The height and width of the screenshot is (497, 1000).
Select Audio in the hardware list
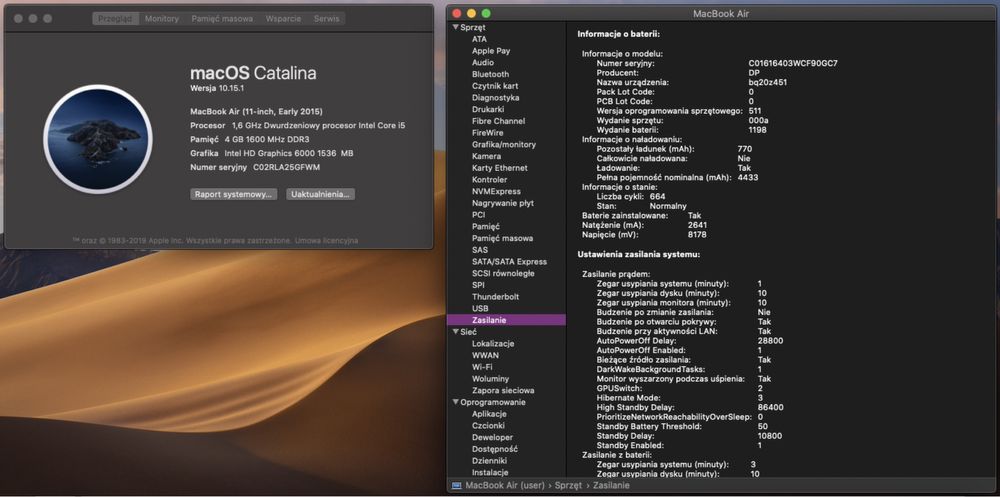(483, 63)
